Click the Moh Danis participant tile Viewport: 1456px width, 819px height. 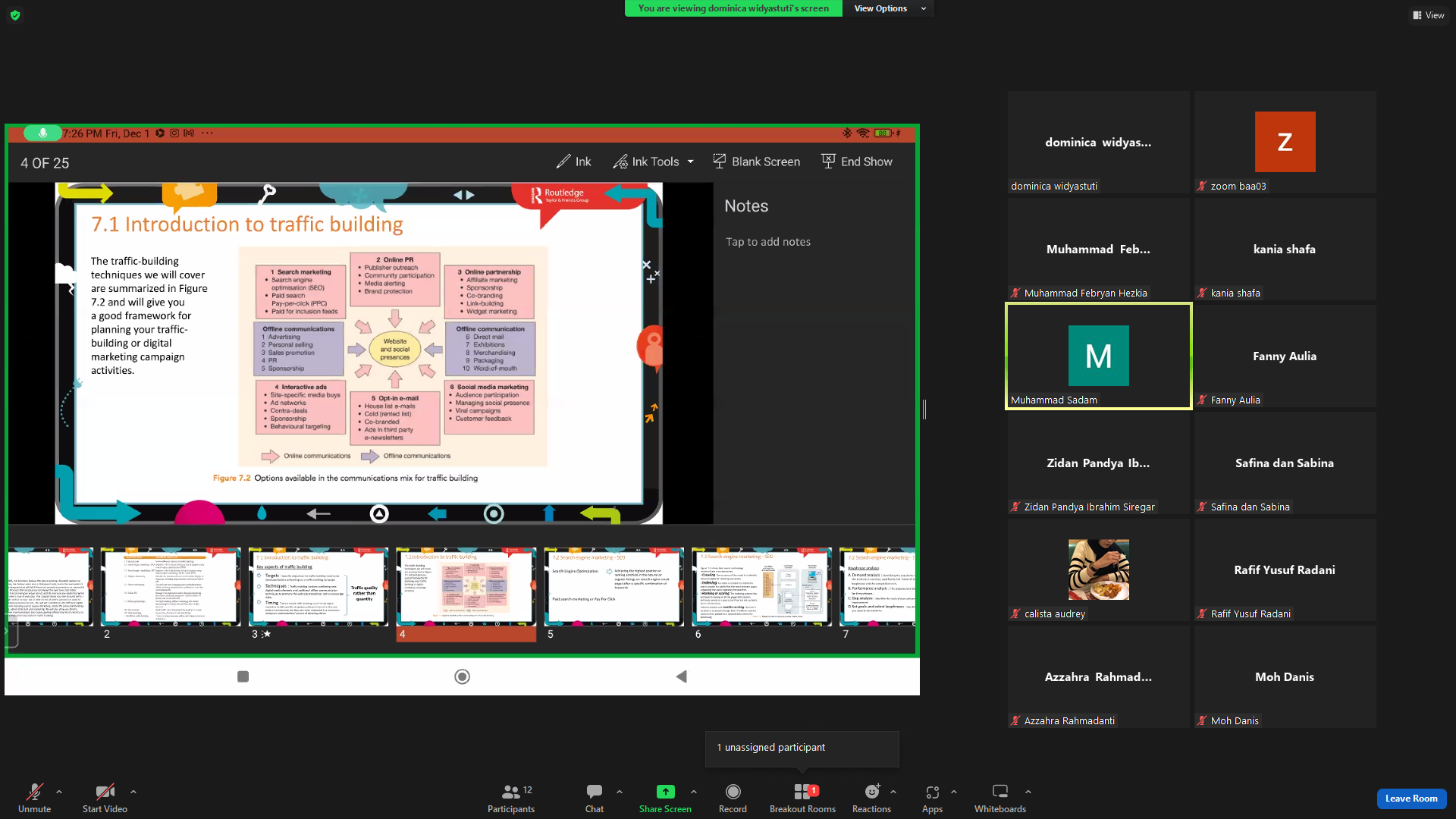pyautogui.click(x=1285, y=677)
